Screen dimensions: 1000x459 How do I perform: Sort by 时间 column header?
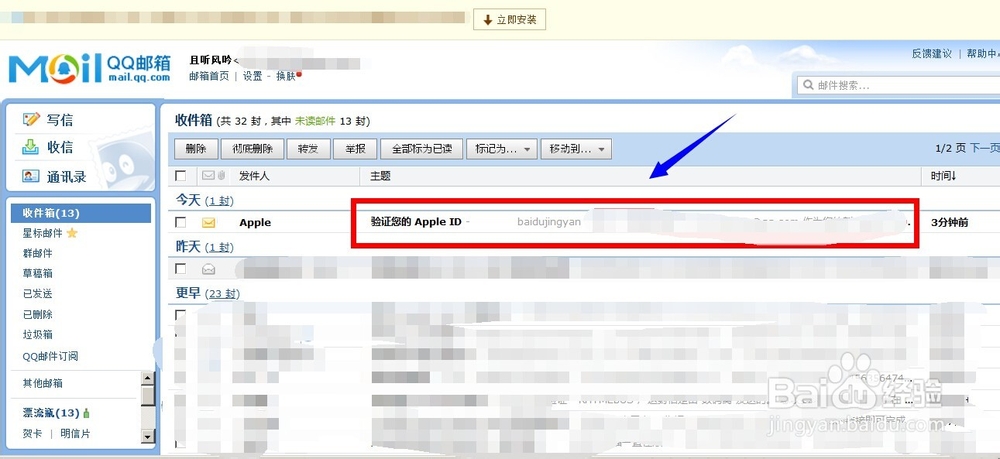(943, 176)
